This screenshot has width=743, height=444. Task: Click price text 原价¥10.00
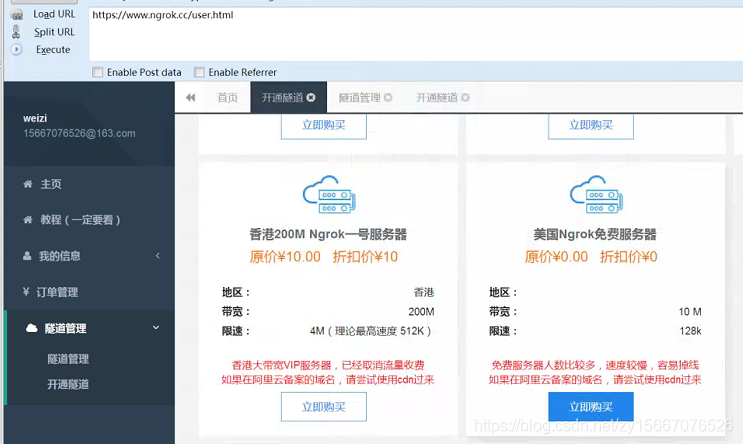click(x=285, y=257)
